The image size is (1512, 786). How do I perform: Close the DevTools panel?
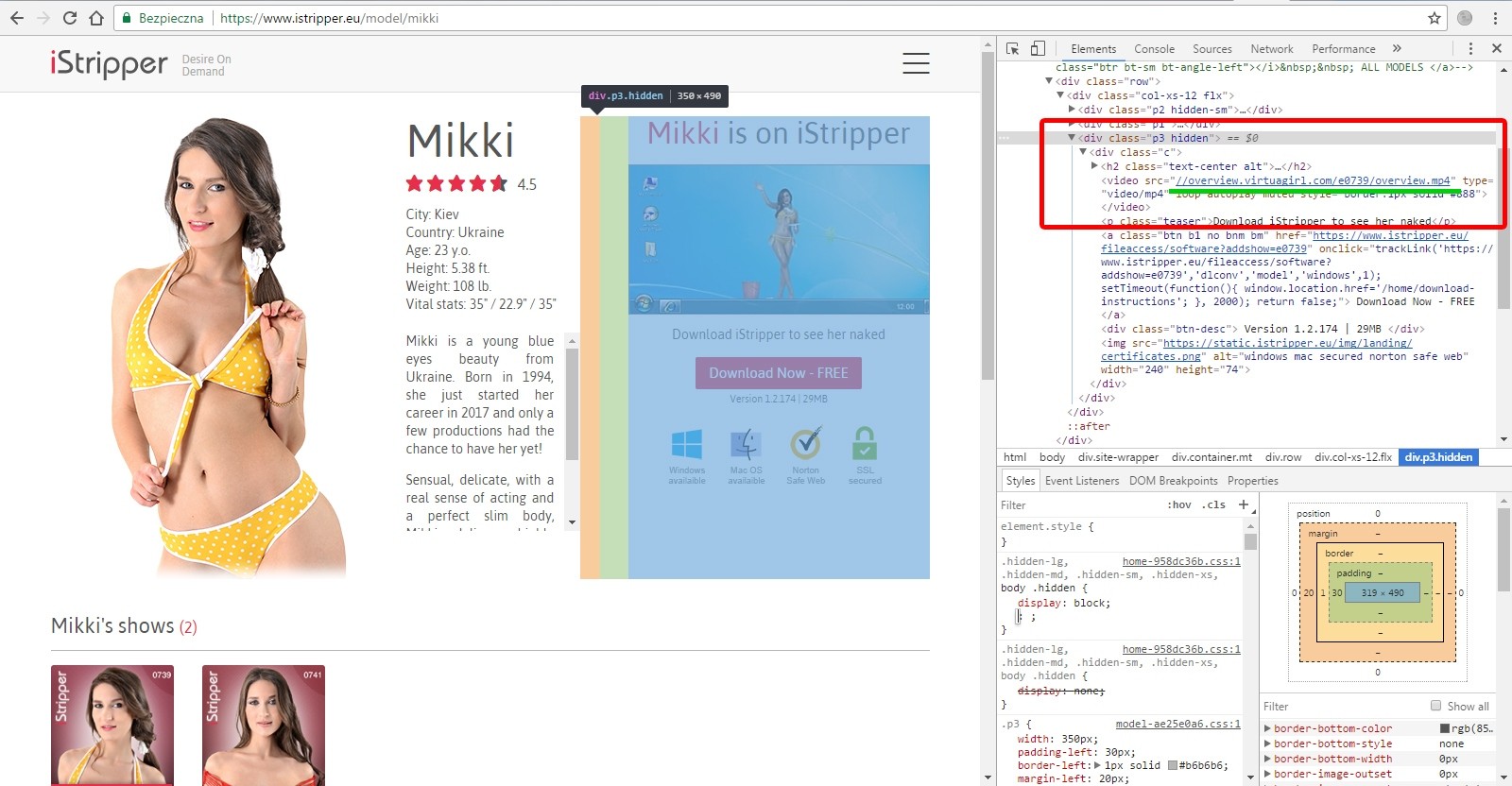(1497, 48)
